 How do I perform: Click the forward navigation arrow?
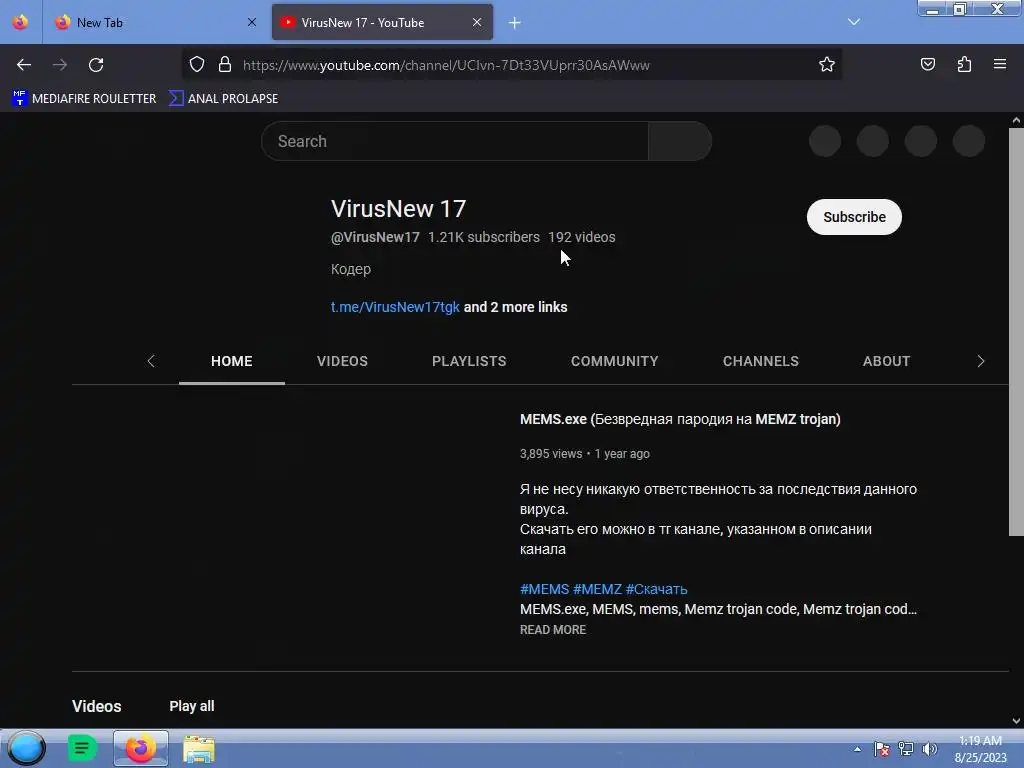(x=60, y=65)
